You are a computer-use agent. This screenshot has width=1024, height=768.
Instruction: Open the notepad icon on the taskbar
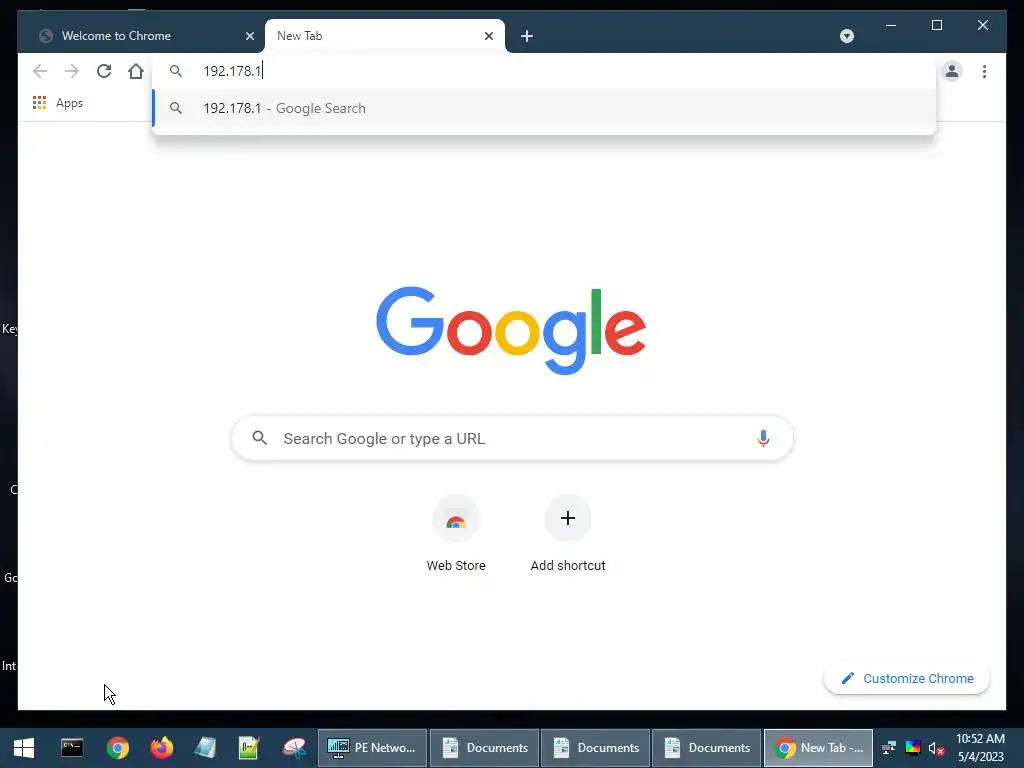point(206,748)
